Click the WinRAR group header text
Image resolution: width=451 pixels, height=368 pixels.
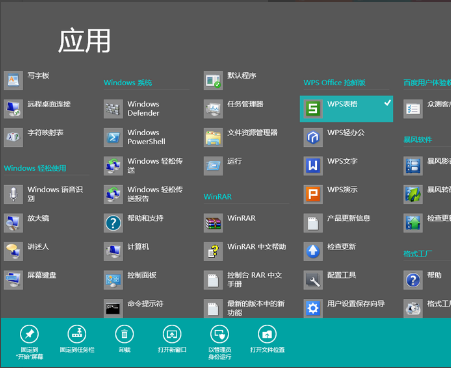[217, 197]
